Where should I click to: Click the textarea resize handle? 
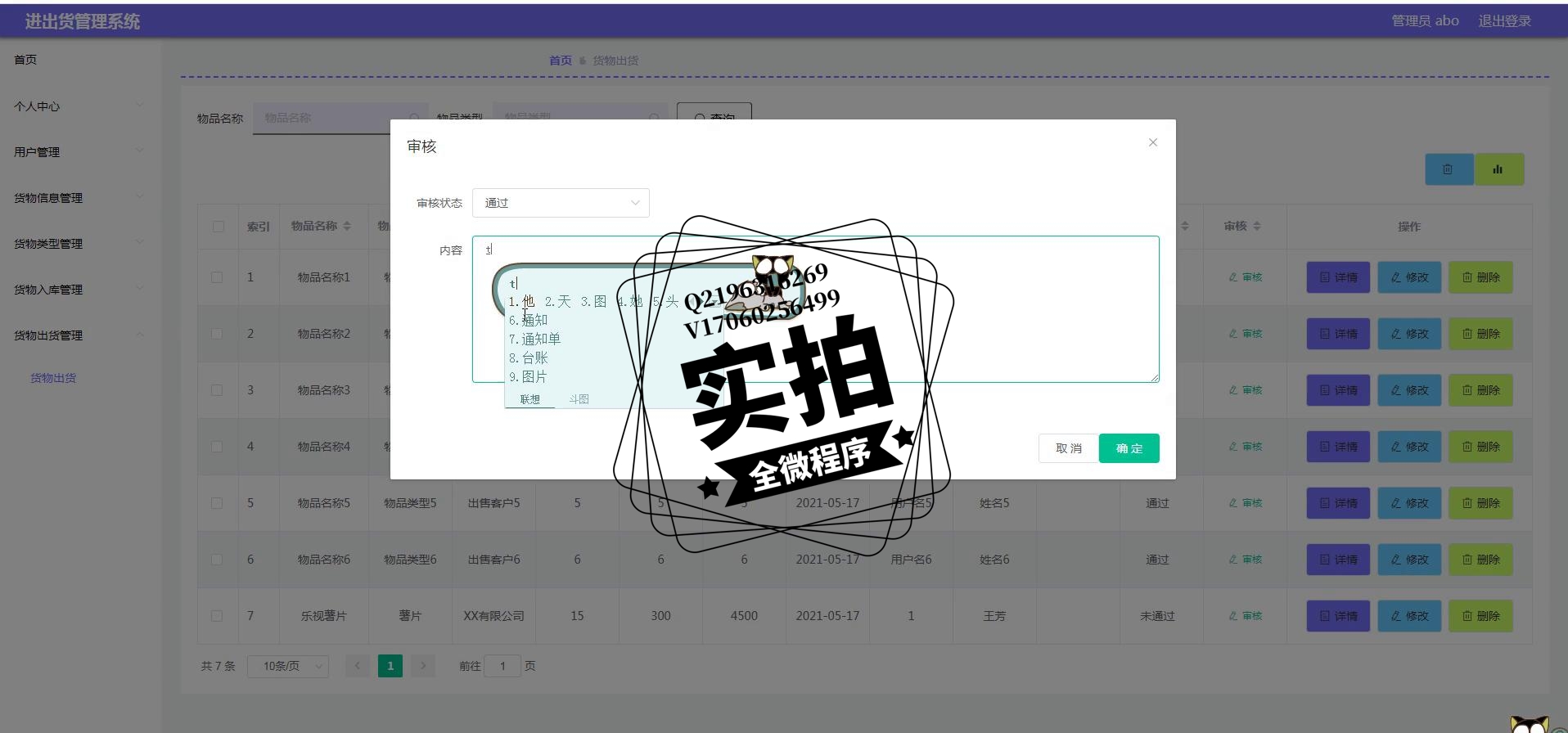[1154, 377]
